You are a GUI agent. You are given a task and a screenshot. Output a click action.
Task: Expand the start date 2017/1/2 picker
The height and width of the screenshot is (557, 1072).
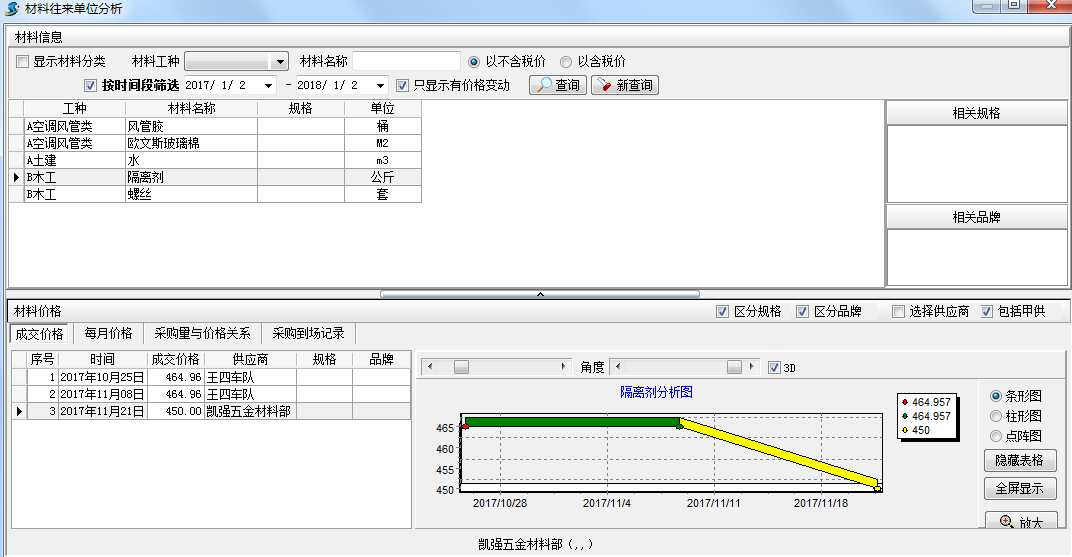[268, 85]
